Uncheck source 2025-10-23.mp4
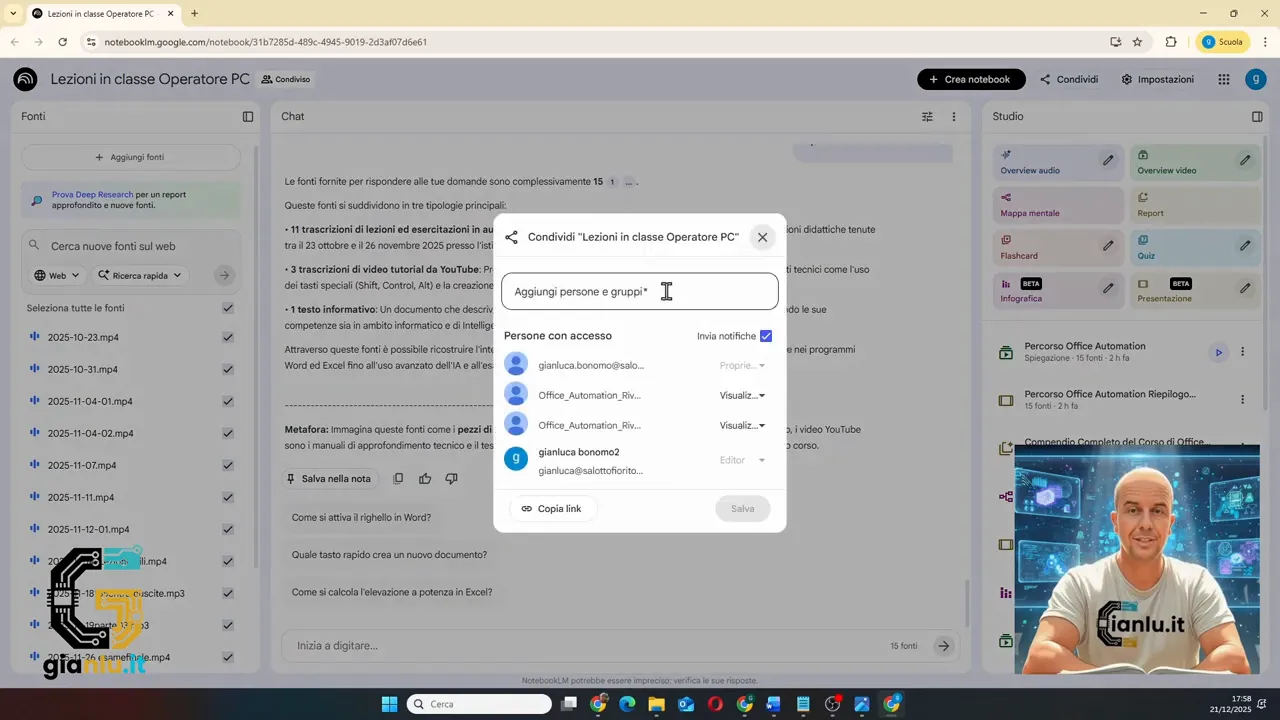Image resolution: width=1280 pixels, height=720 pixels. click(x=228, y=337)
